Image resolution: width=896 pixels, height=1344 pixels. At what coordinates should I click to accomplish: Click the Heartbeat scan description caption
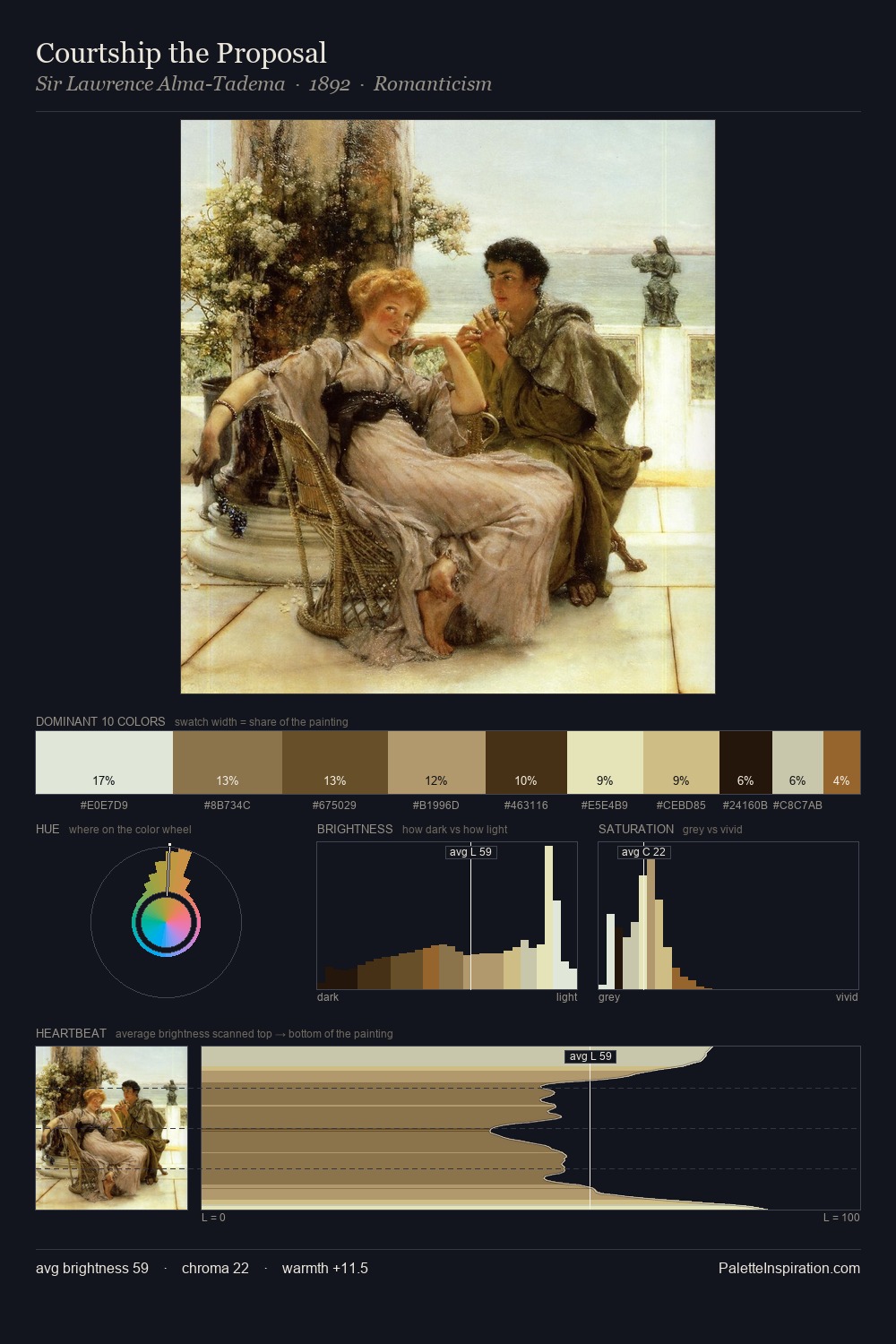coord(254,1033)
